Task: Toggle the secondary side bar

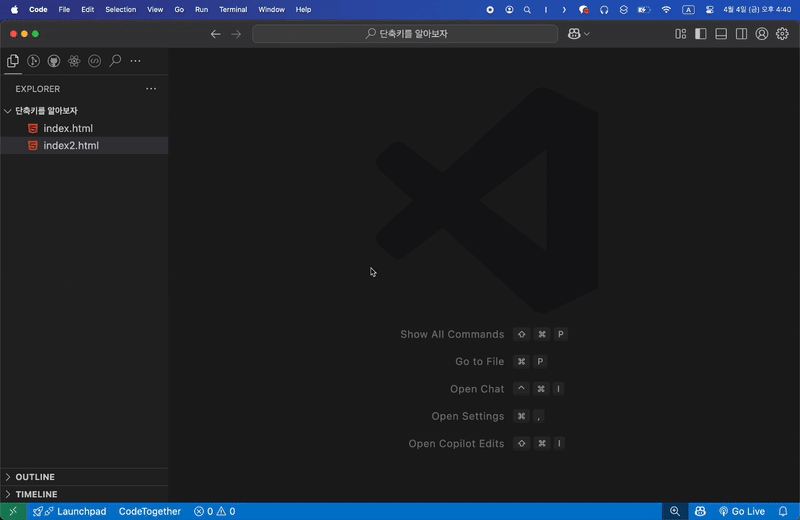Action: [x=741, y=34]
